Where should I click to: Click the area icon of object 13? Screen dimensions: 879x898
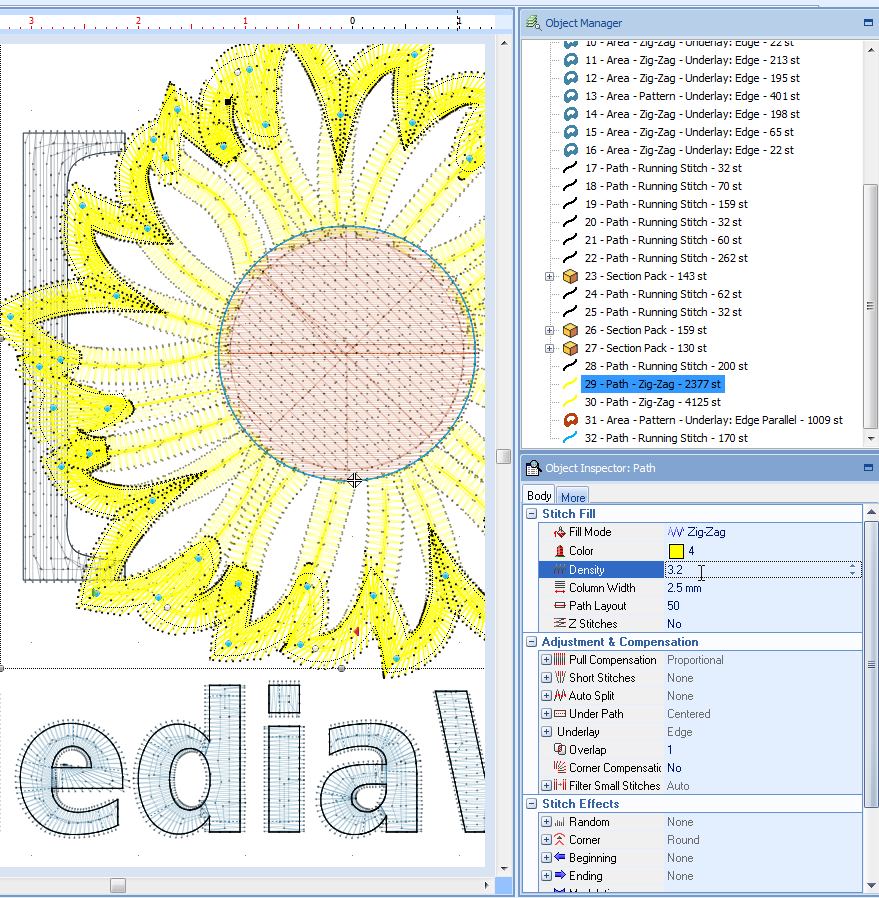pos(570,96)
